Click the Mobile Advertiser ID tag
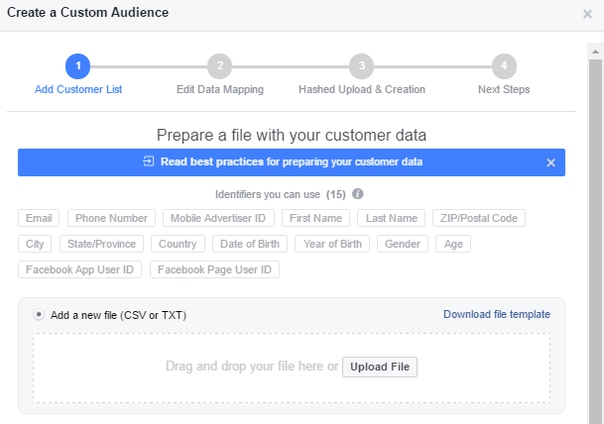This screenshot has height=424, width=604. coord(218,218)
